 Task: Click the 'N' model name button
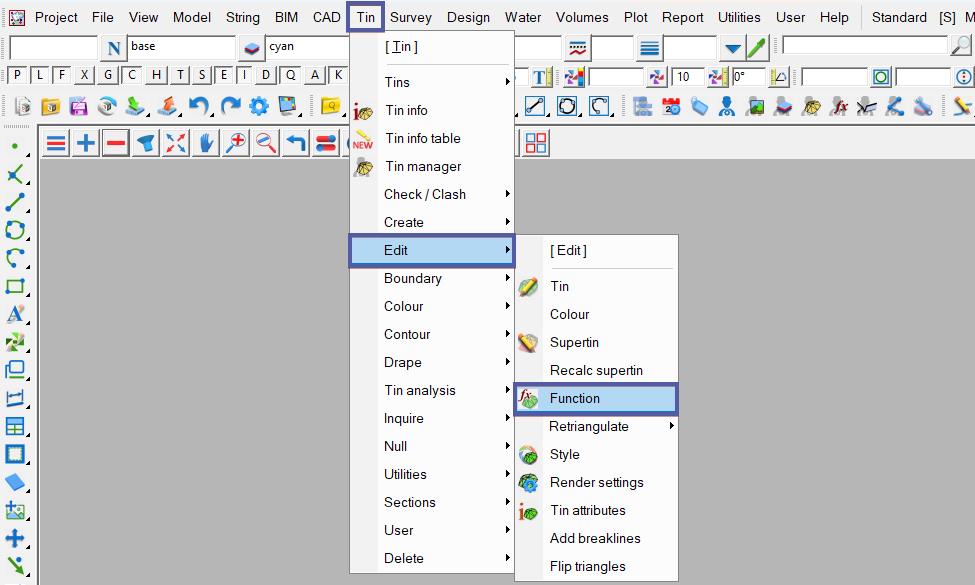click(113, 48)
